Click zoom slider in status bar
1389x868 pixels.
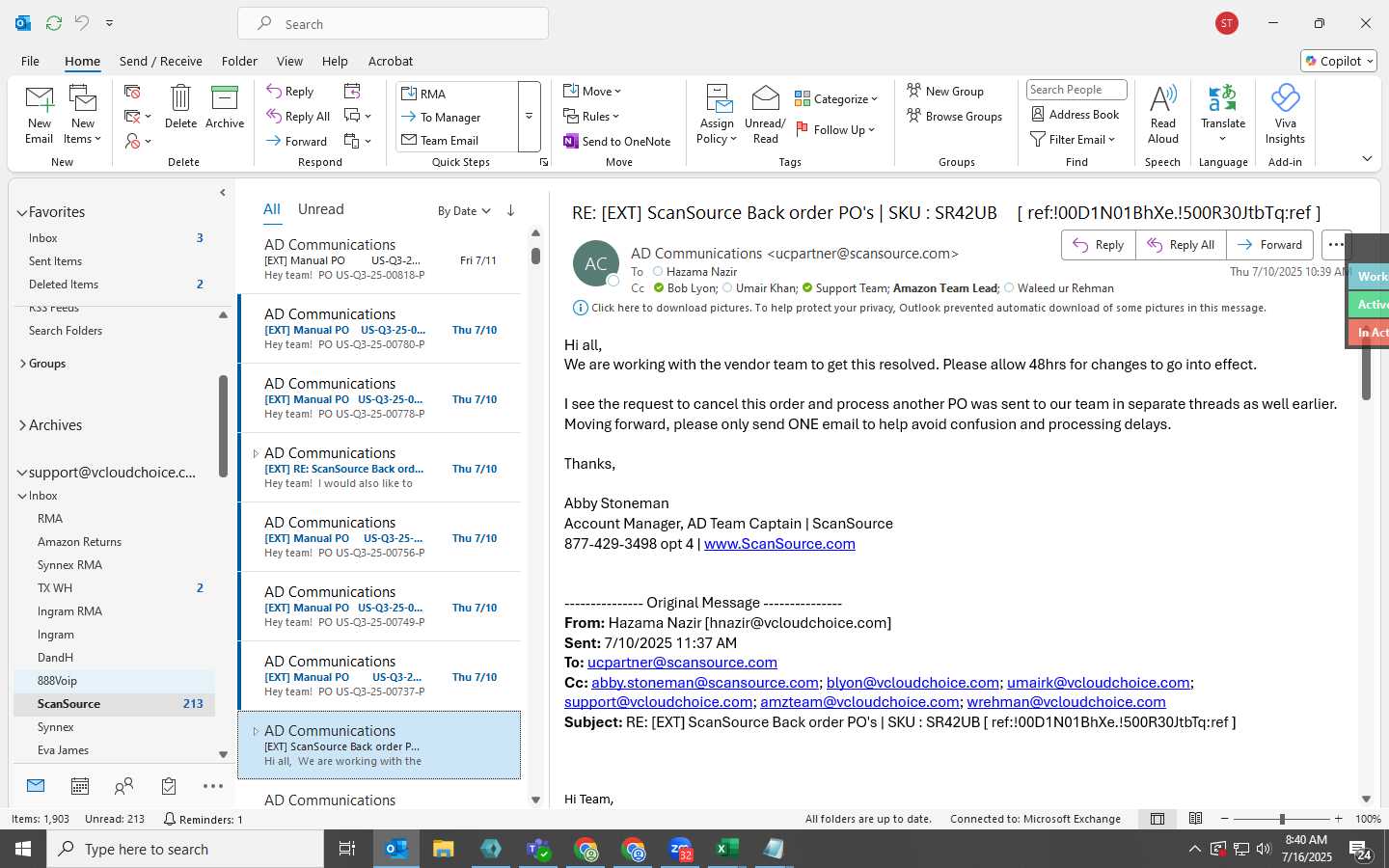point(1281,819)
